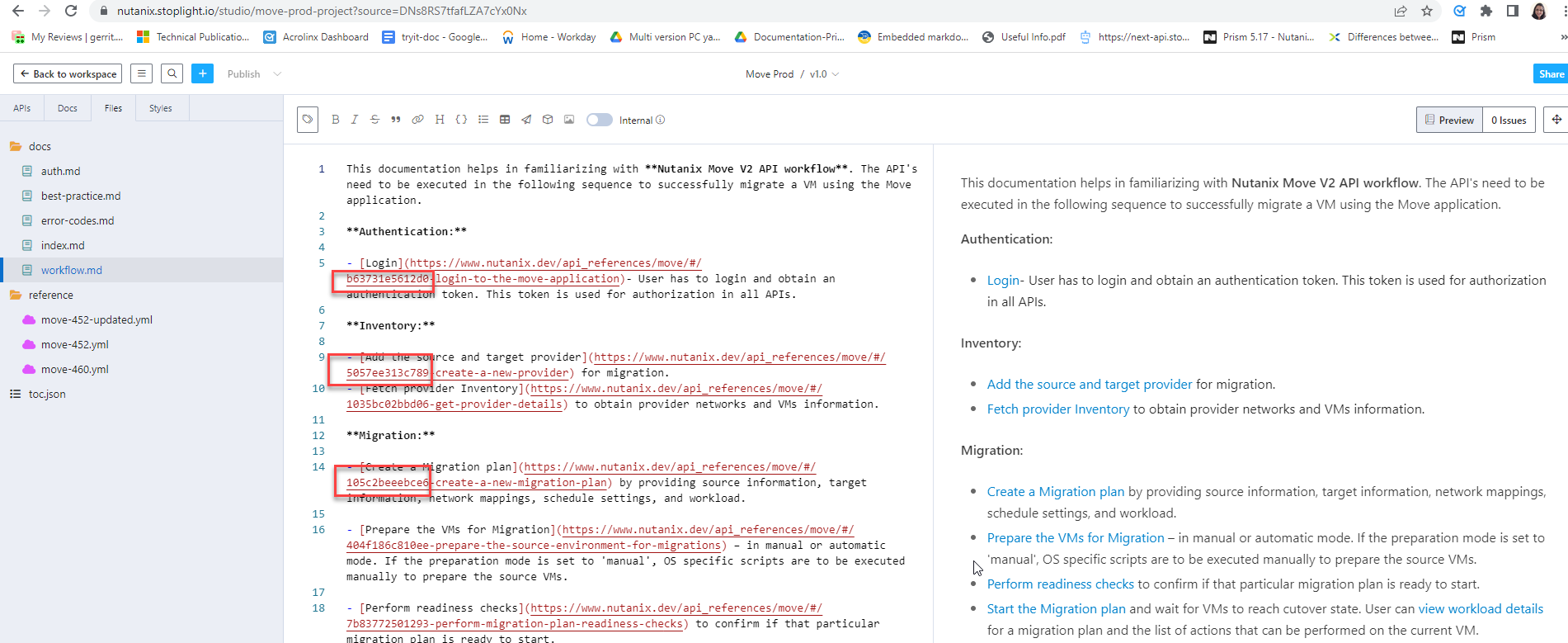The image size is (1568, 643).
Task: Insert a hyperlink
Action: (x=418, y=120)
